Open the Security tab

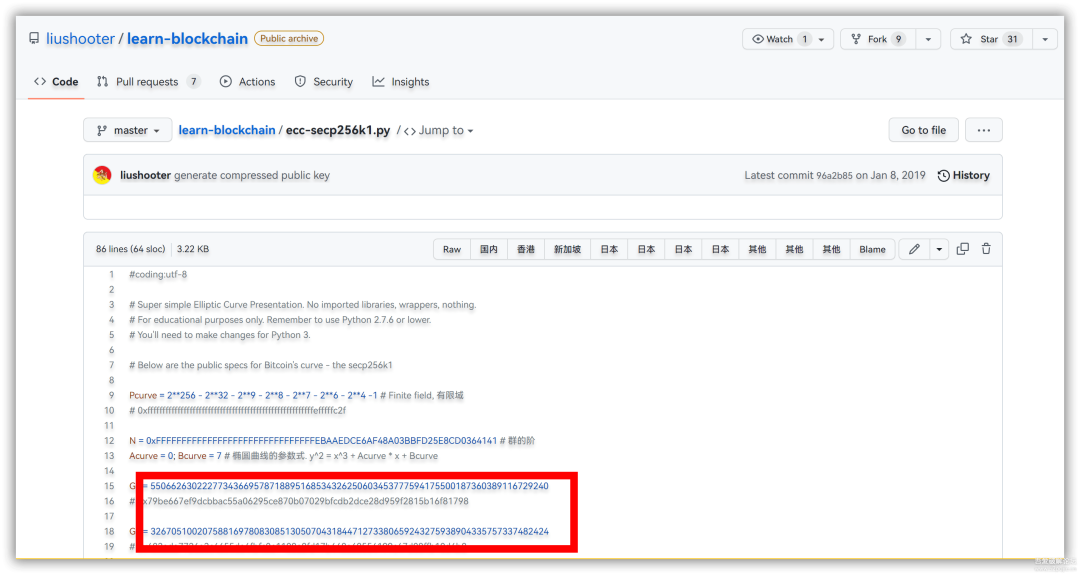pos(324,81)
